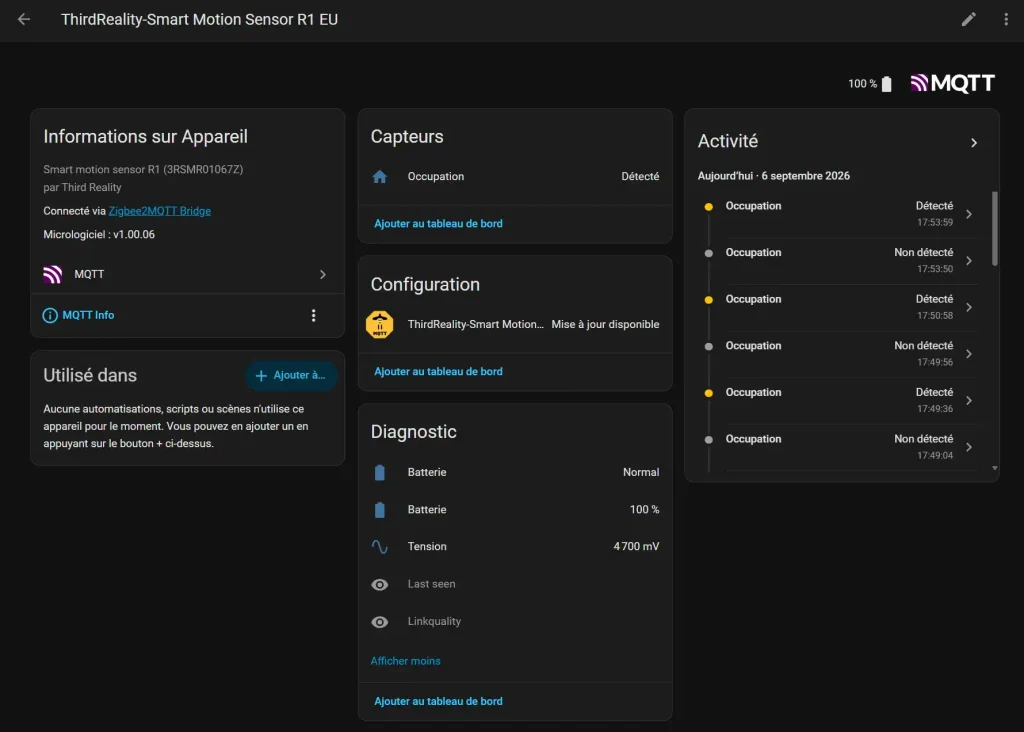
Task: Click the Linkquality eye icon
Action: 379,622
